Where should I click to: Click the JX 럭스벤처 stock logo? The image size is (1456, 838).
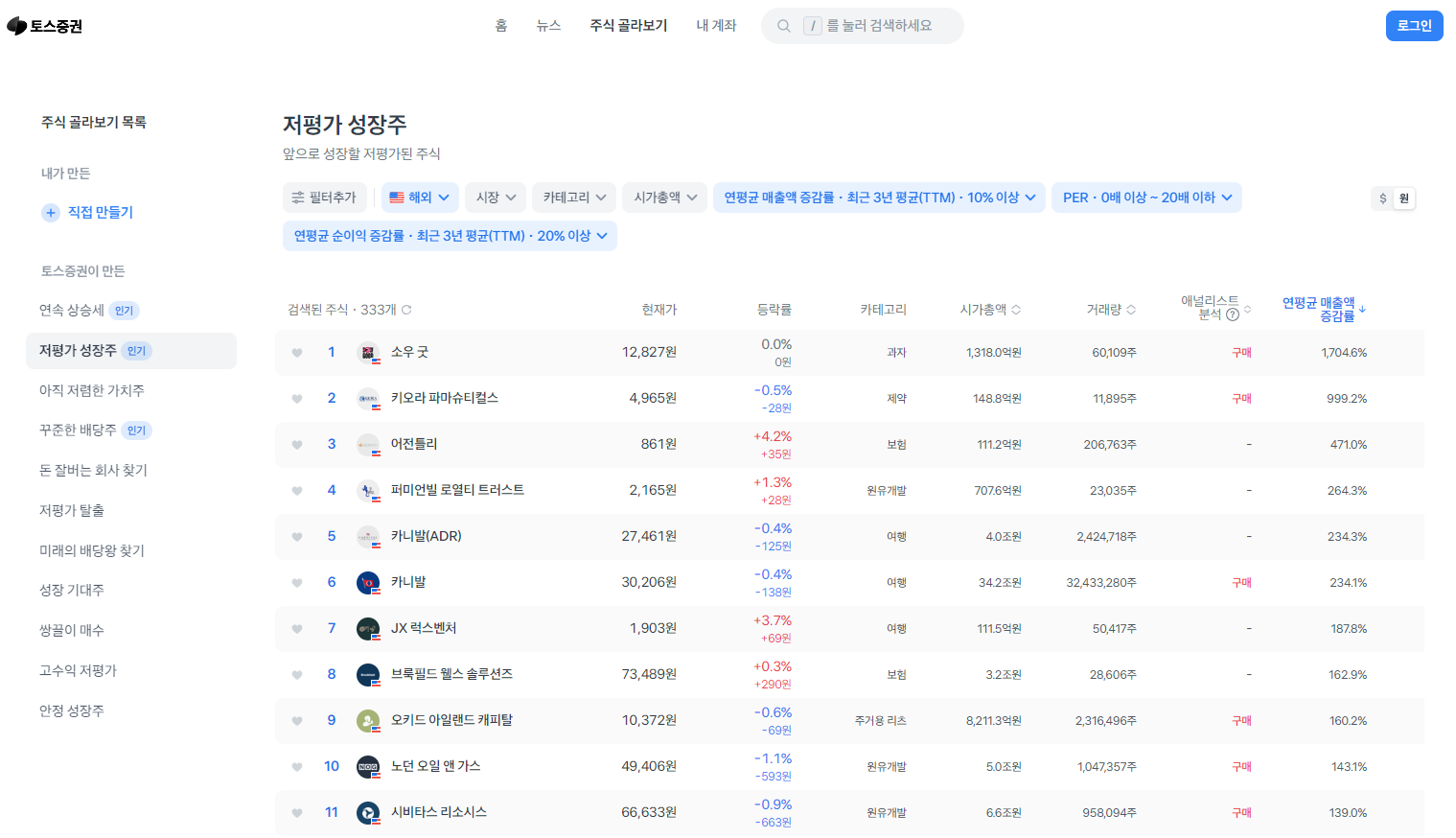[x=368, y=629]
